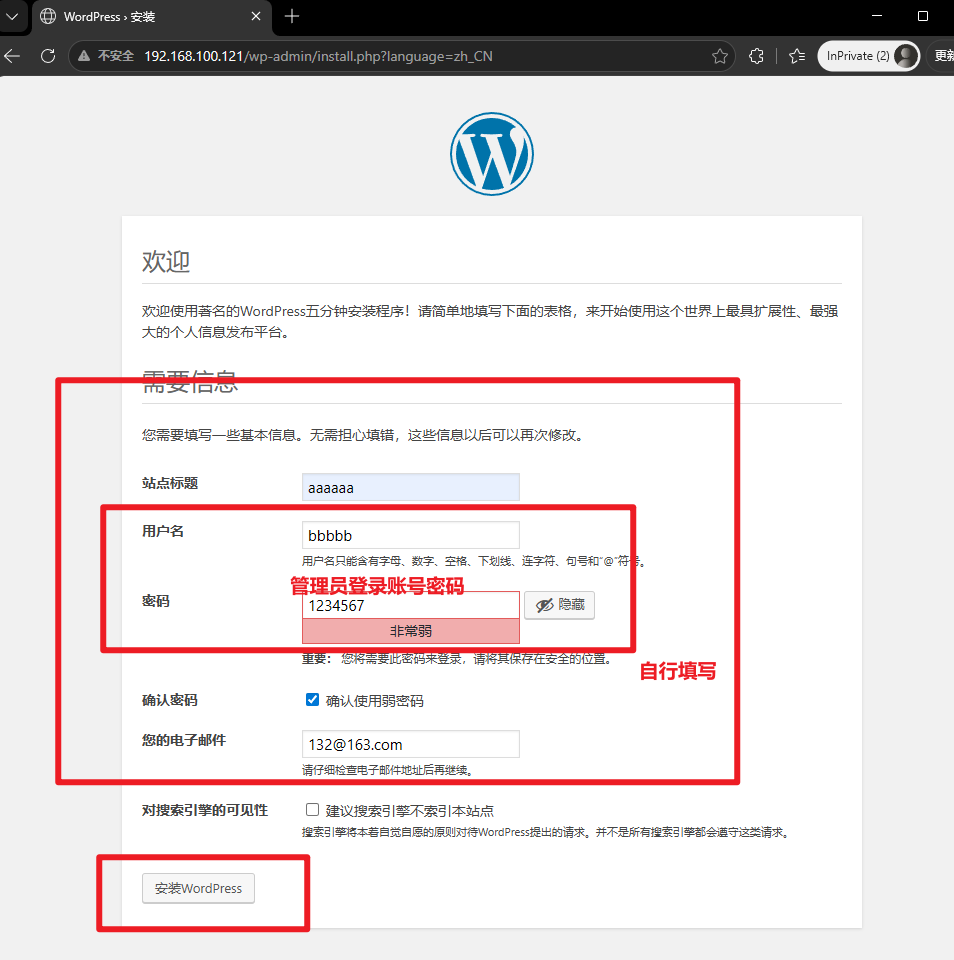The width and height of the screenshot is (954, 960).
Task: Open the favorites list icon
Action: tap(797, 56)
